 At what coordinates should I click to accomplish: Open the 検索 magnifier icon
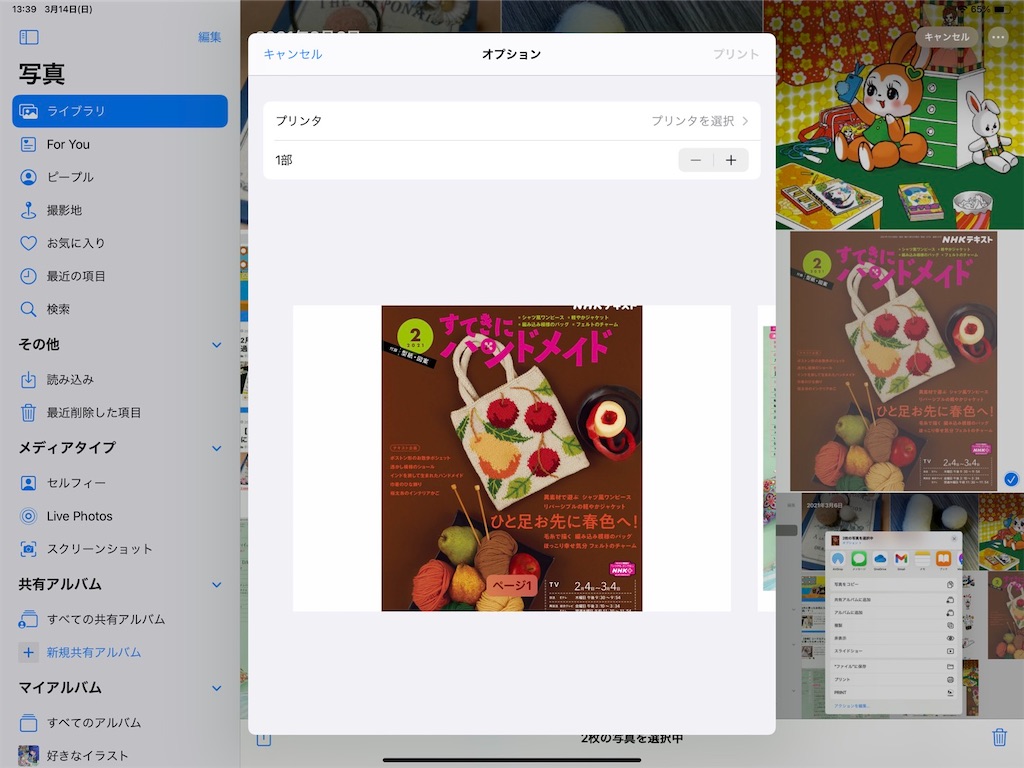(28, 309)
